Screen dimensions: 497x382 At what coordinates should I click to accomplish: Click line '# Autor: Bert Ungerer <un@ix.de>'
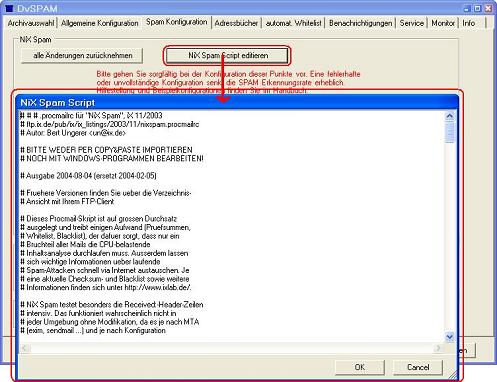click(x=73, y=133)
